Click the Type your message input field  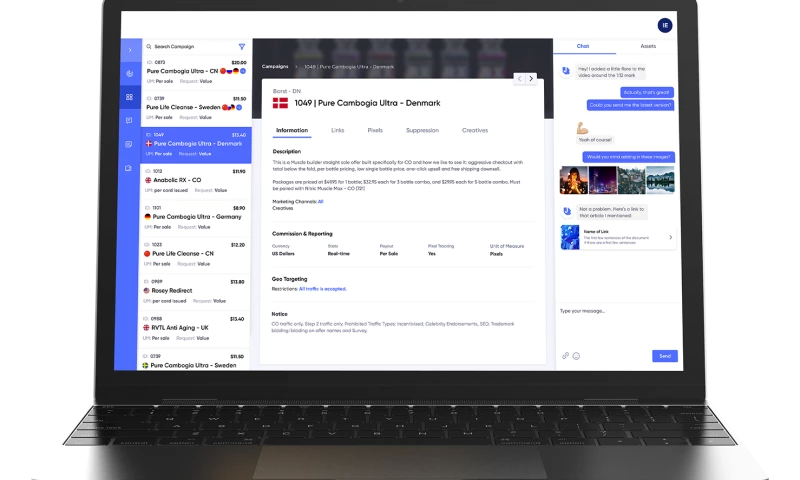pyautogui.click(x=615, y=310)
